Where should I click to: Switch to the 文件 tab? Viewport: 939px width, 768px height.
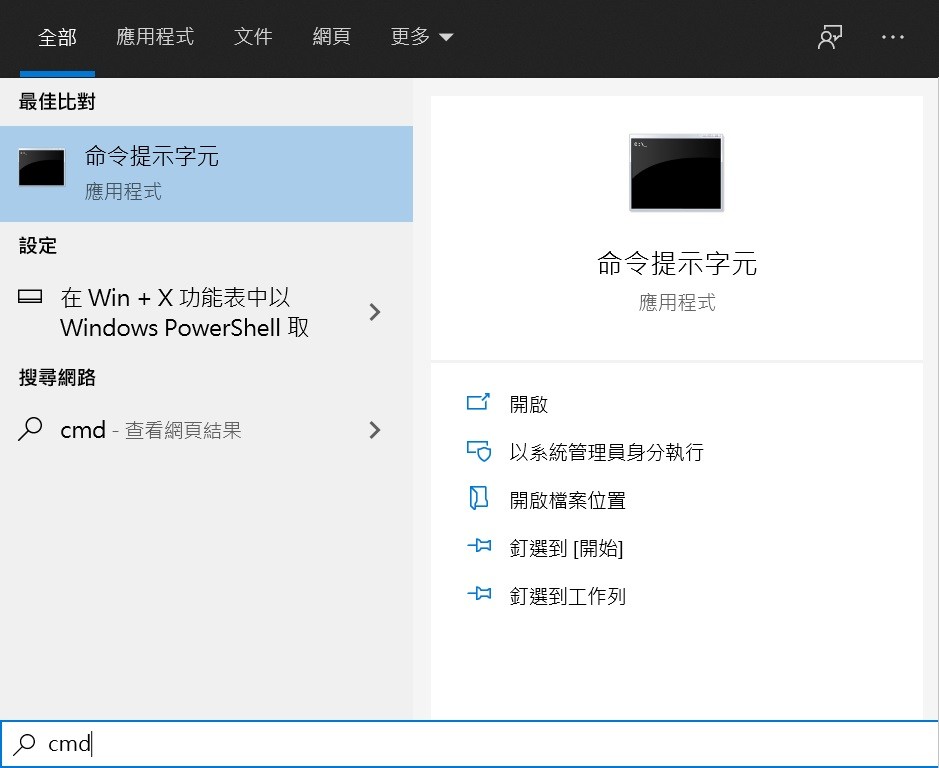tap(253, 37)
